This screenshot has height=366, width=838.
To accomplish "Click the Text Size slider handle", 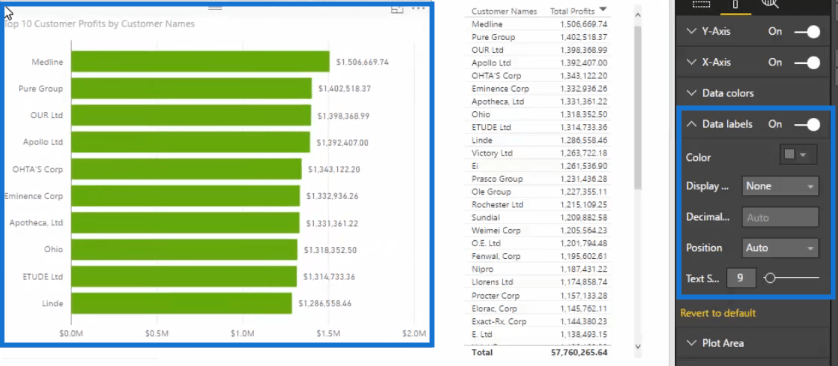I will click(x=770, y=278).
